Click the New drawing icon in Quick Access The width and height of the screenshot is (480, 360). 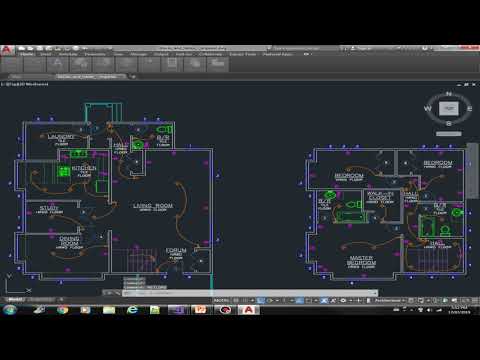pyautogui.click(x=22, y=49)
